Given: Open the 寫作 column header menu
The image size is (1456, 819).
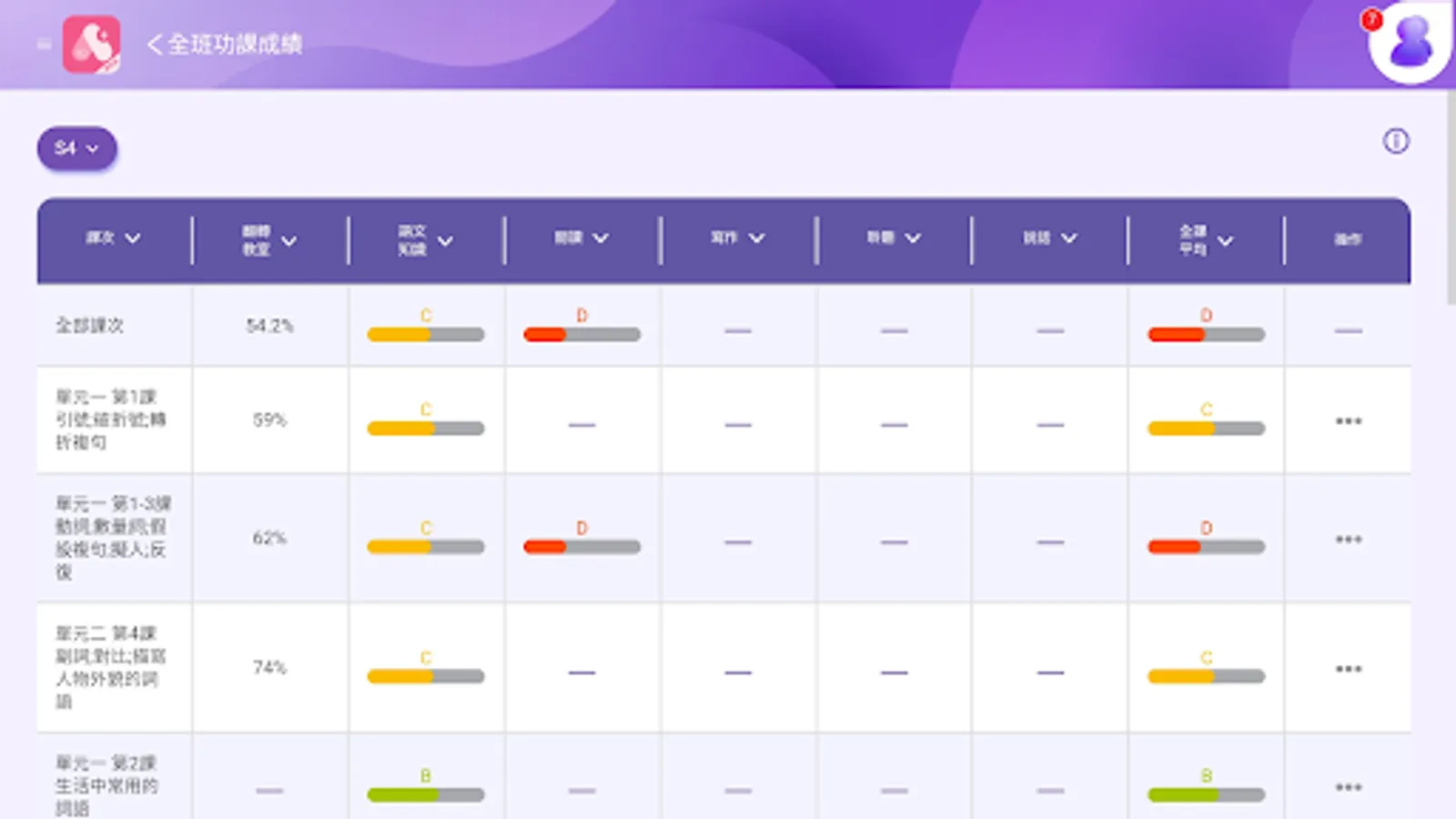Looking at the screenshot, I should [758, 238].
